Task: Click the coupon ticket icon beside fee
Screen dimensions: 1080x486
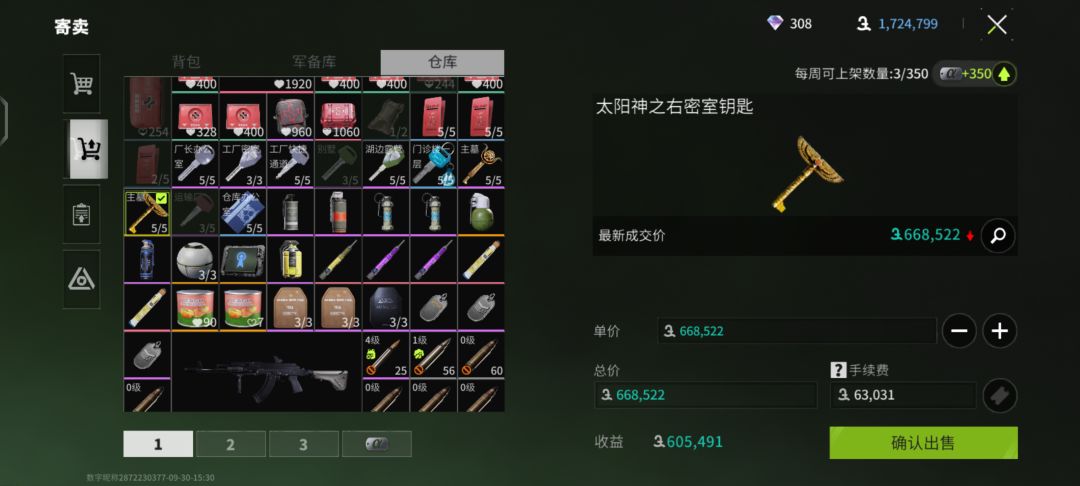Action: pyautogui.click(x=999, y=395)
